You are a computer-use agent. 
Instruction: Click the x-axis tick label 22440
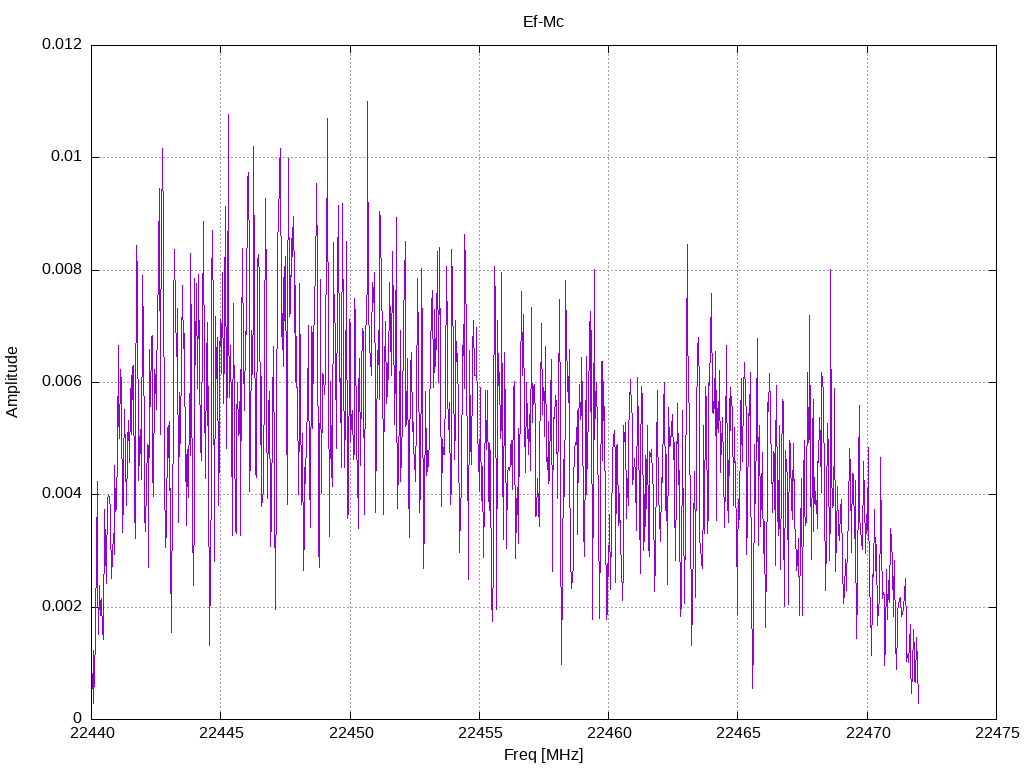[92, 733]
